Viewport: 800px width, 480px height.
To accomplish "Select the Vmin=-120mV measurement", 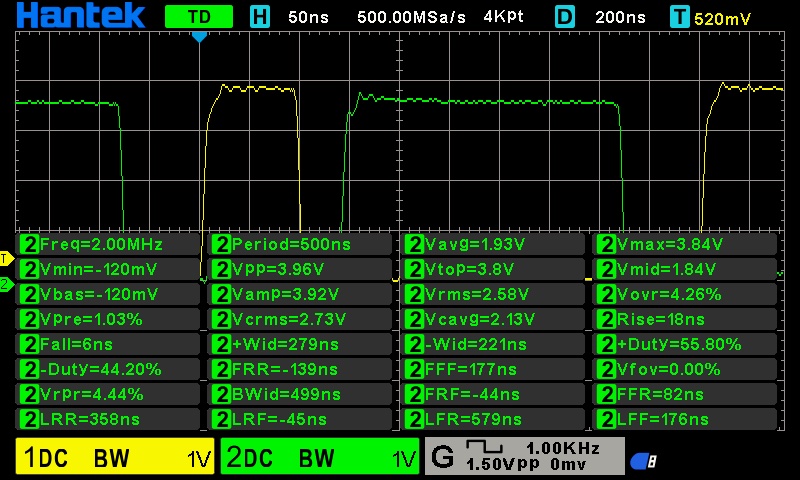I will tap(108, 269).
